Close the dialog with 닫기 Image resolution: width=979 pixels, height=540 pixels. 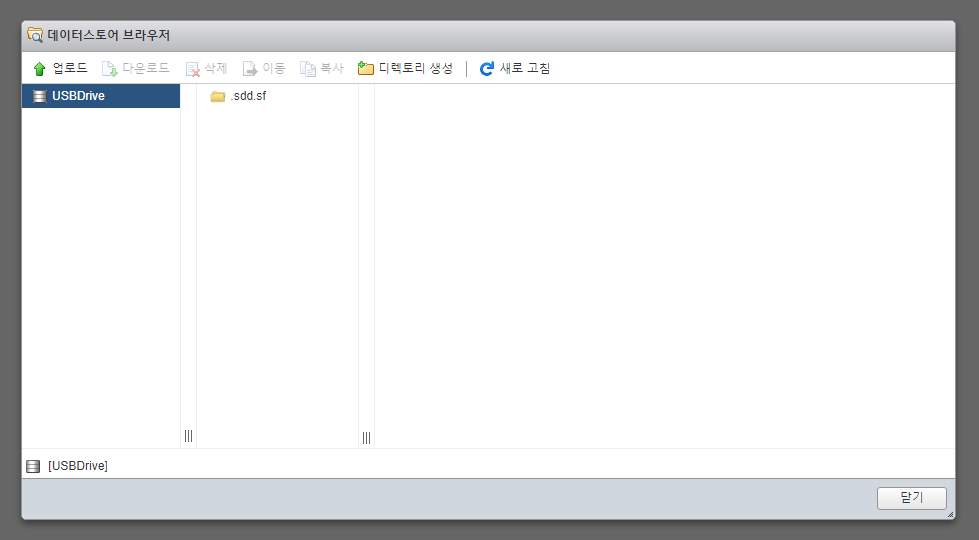pyautogui.click(x=912, y=498)
